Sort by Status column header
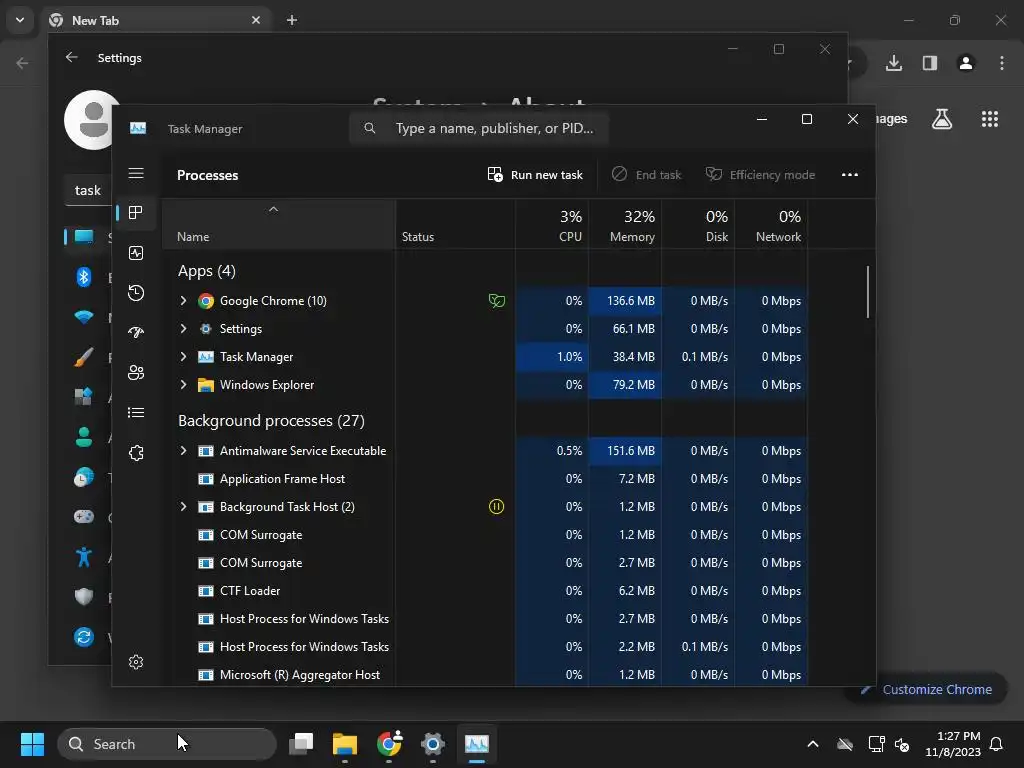The height and width of the screenshot is (768, 1024). coord(455,224)
